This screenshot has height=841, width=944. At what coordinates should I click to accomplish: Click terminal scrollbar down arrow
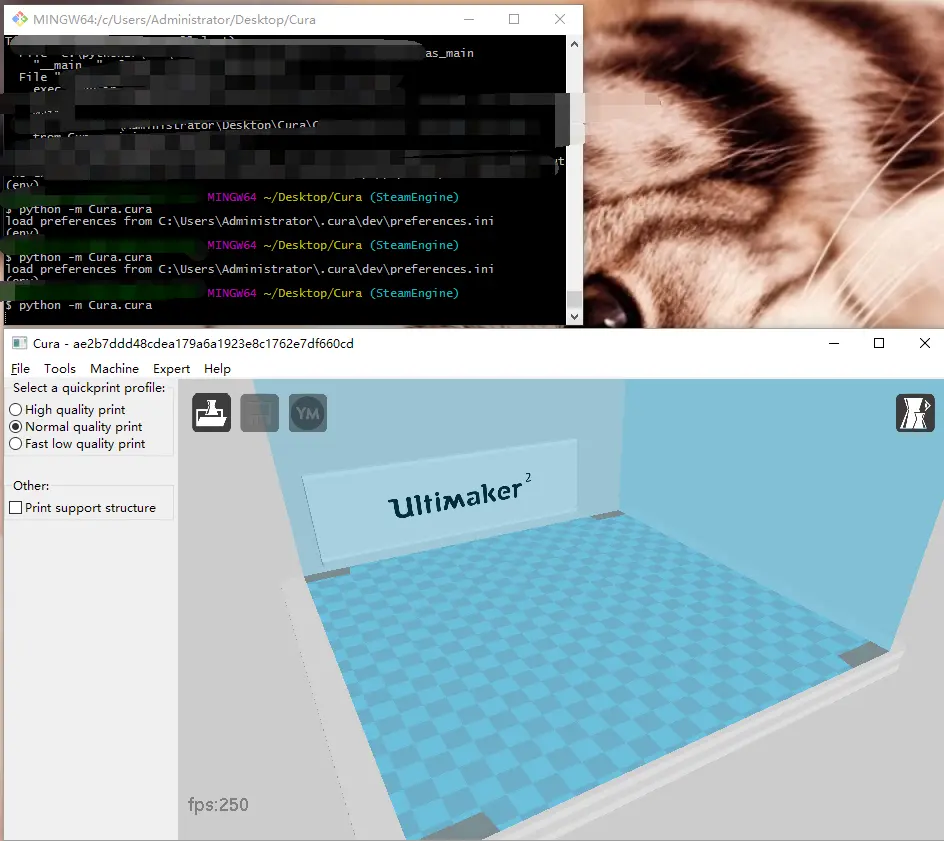574,316
